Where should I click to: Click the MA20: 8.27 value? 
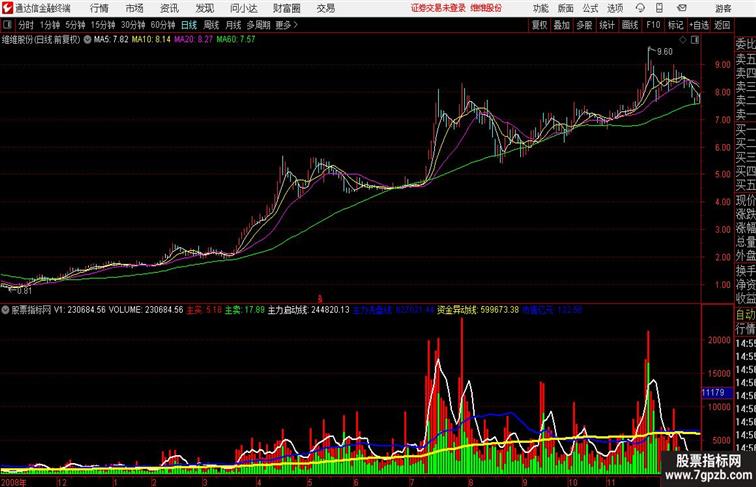coord(193,40)
